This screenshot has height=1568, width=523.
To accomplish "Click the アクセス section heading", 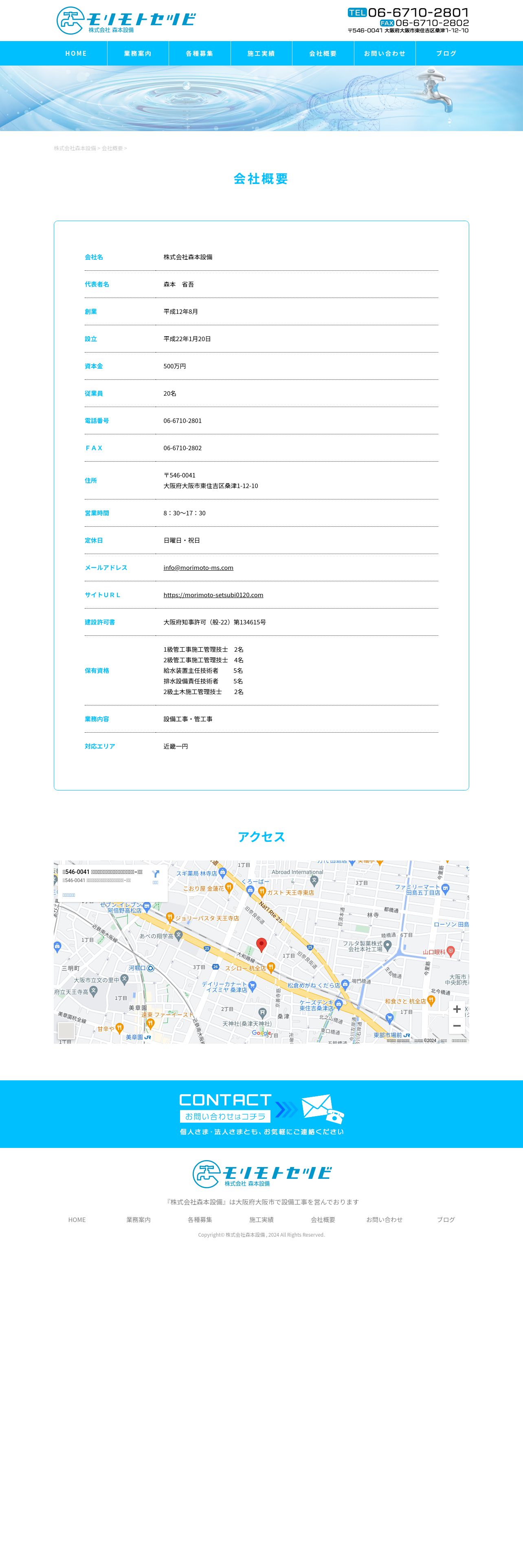I will click(261, 837).
